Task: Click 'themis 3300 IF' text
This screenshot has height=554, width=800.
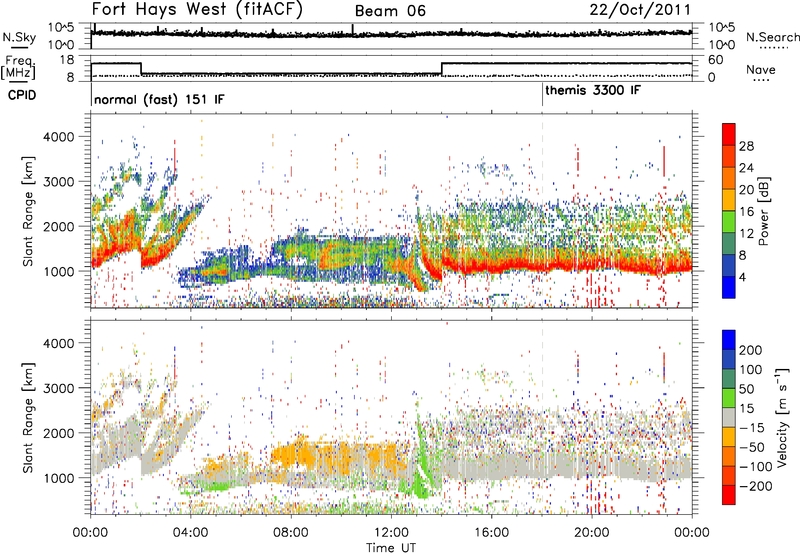Action: point(593,90)
